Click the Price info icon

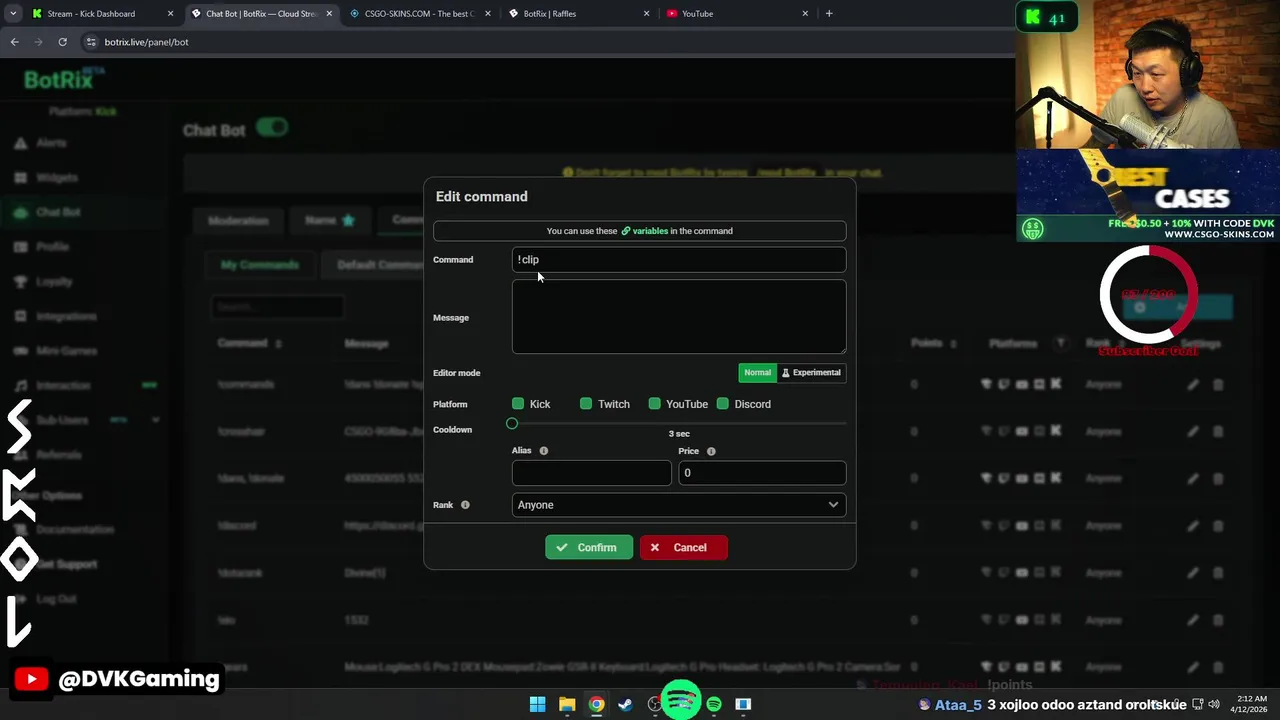[x=711, y=451]
